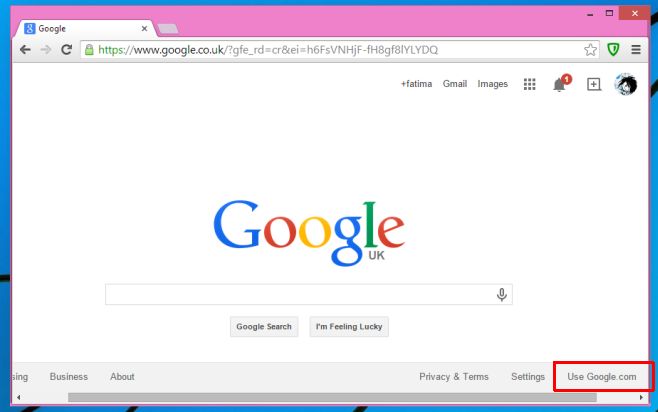Open the Business footer link
The height and width of the screenshot is (412, 658).
(69, 377)
